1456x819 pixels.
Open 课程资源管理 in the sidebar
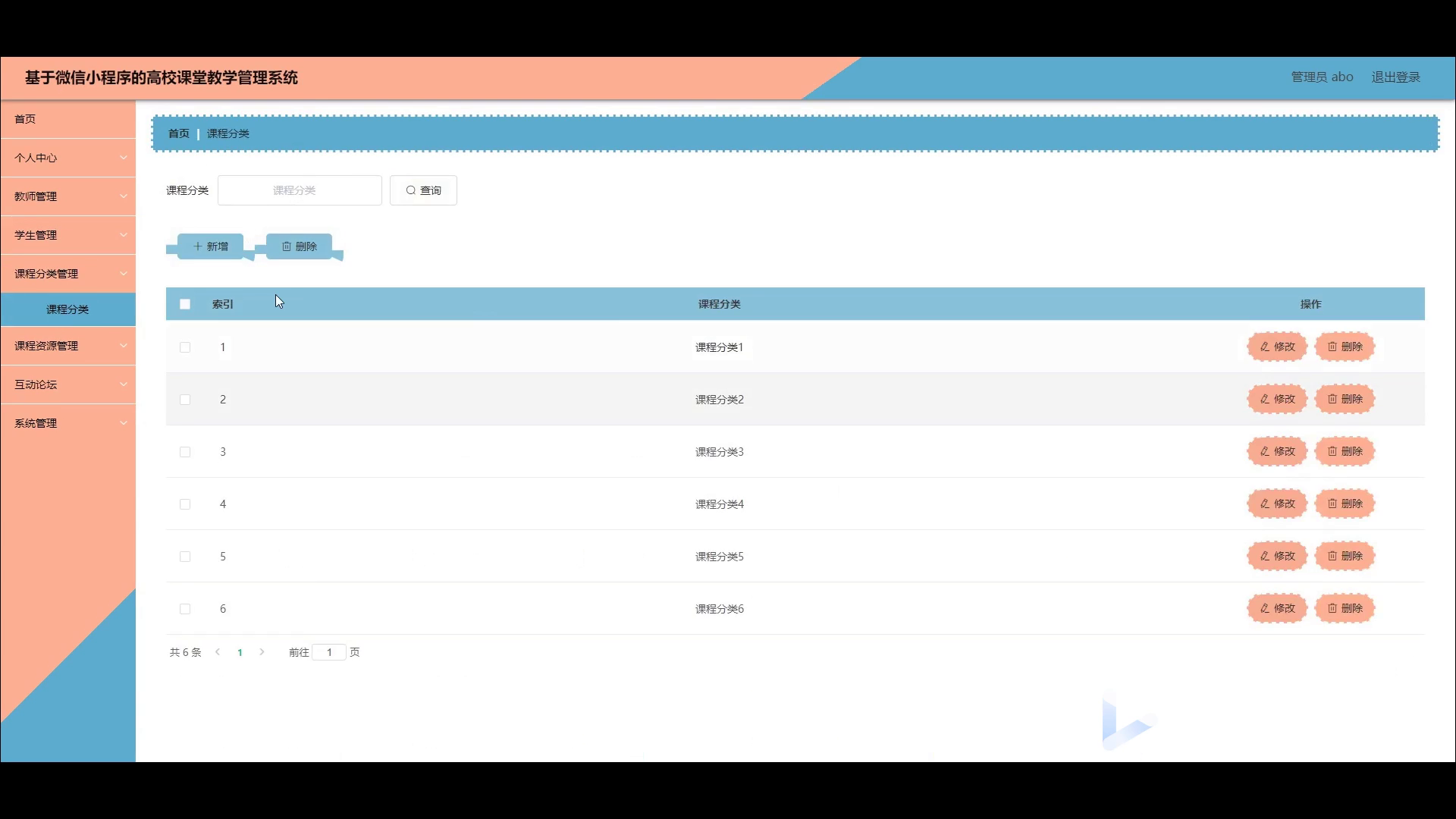point(67,346)
